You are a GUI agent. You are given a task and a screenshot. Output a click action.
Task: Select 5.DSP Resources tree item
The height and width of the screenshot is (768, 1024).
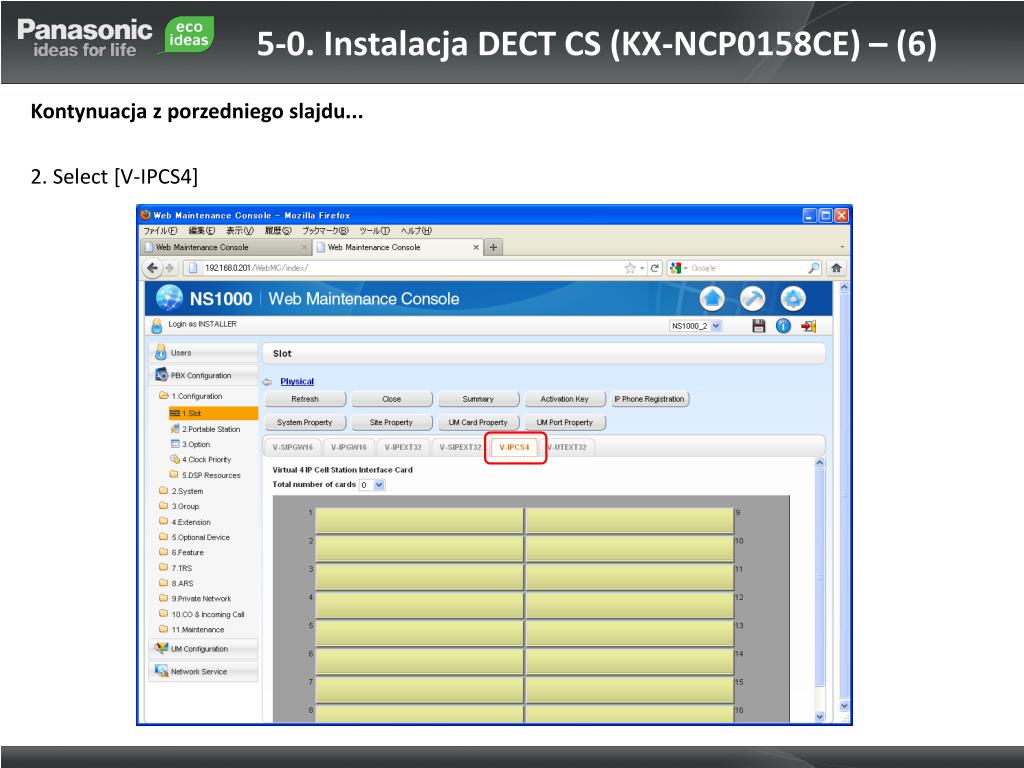[x=205, y=475]
